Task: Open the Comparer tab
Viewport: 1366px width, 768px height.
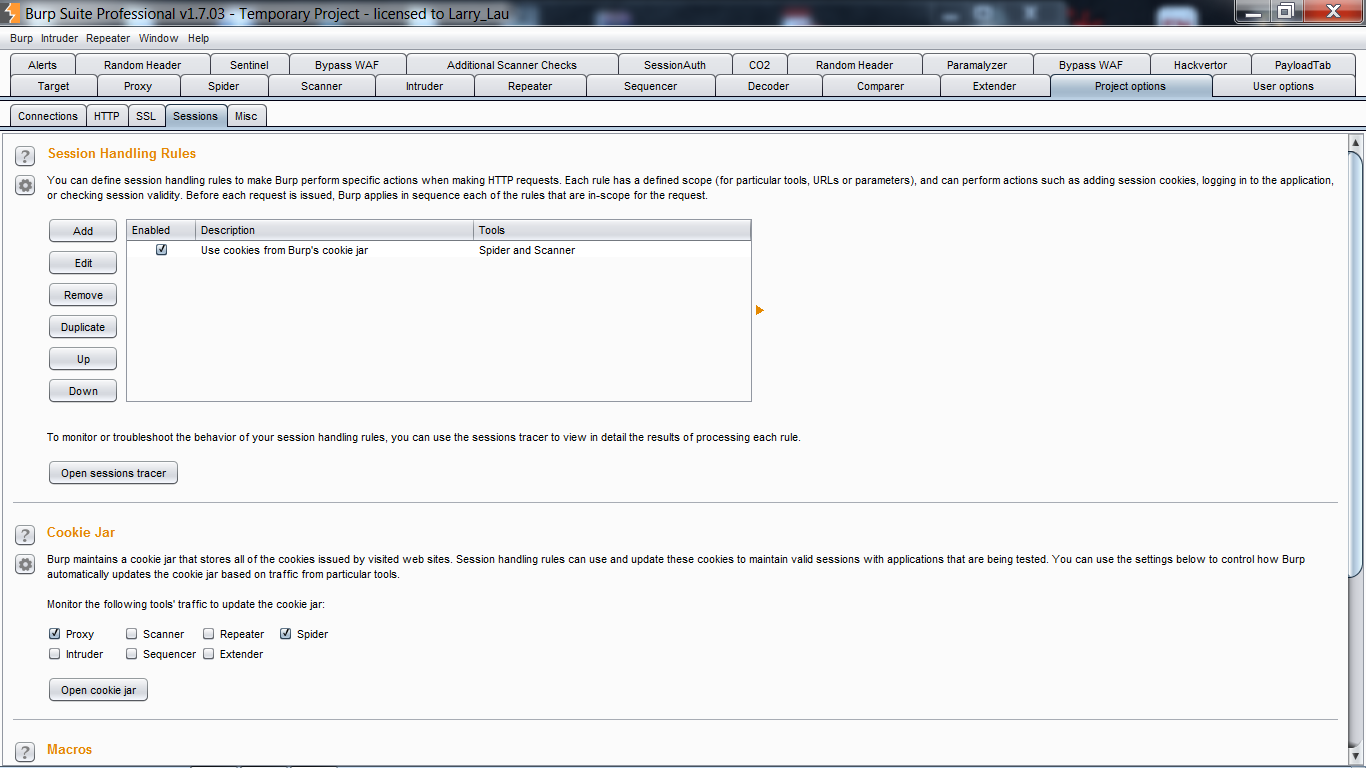Action: point(881,86)
